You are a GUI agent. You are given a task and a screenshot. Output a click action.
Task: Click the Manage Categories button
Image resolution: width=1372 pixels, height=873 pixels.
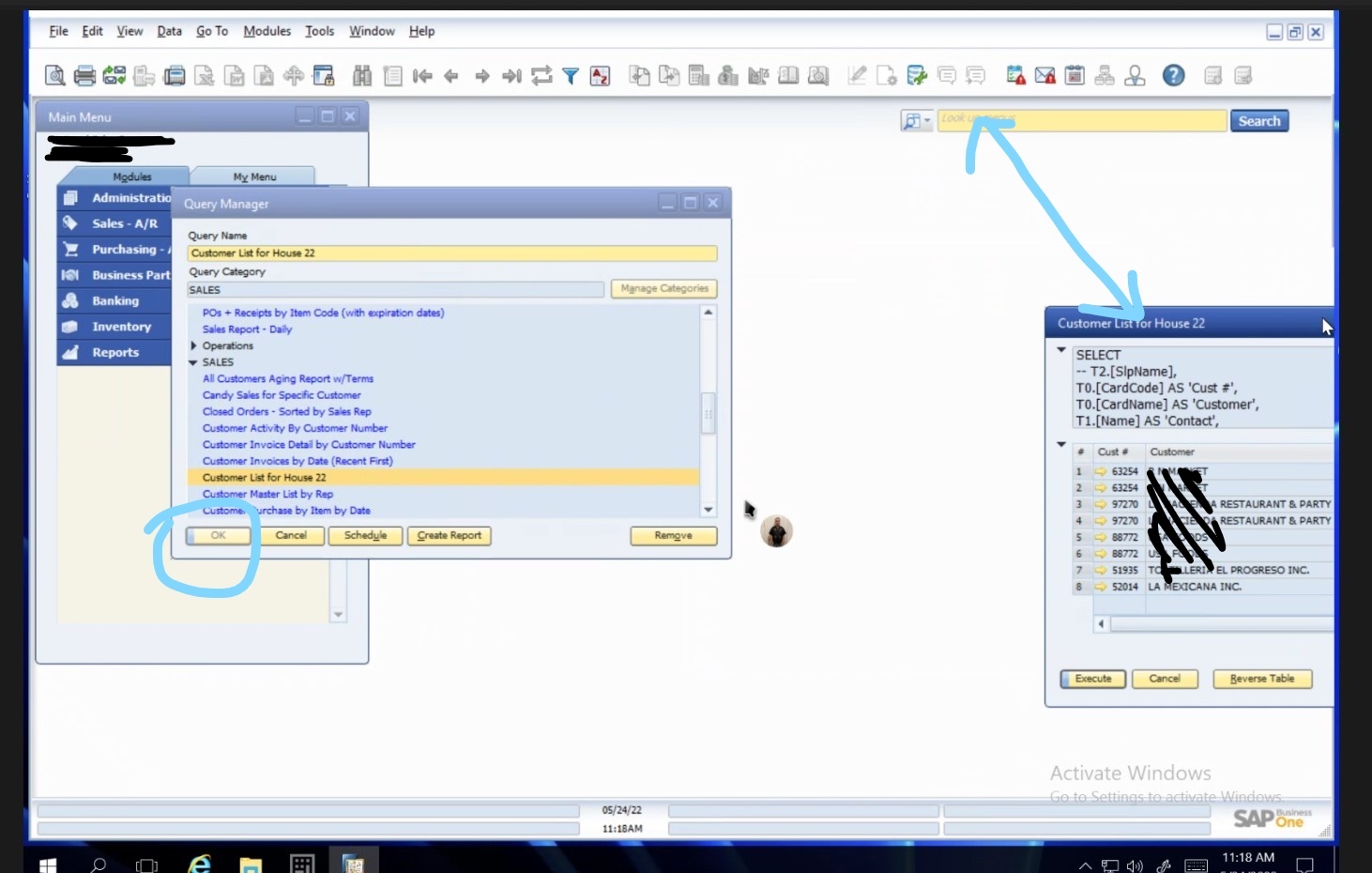coord(664,289)
